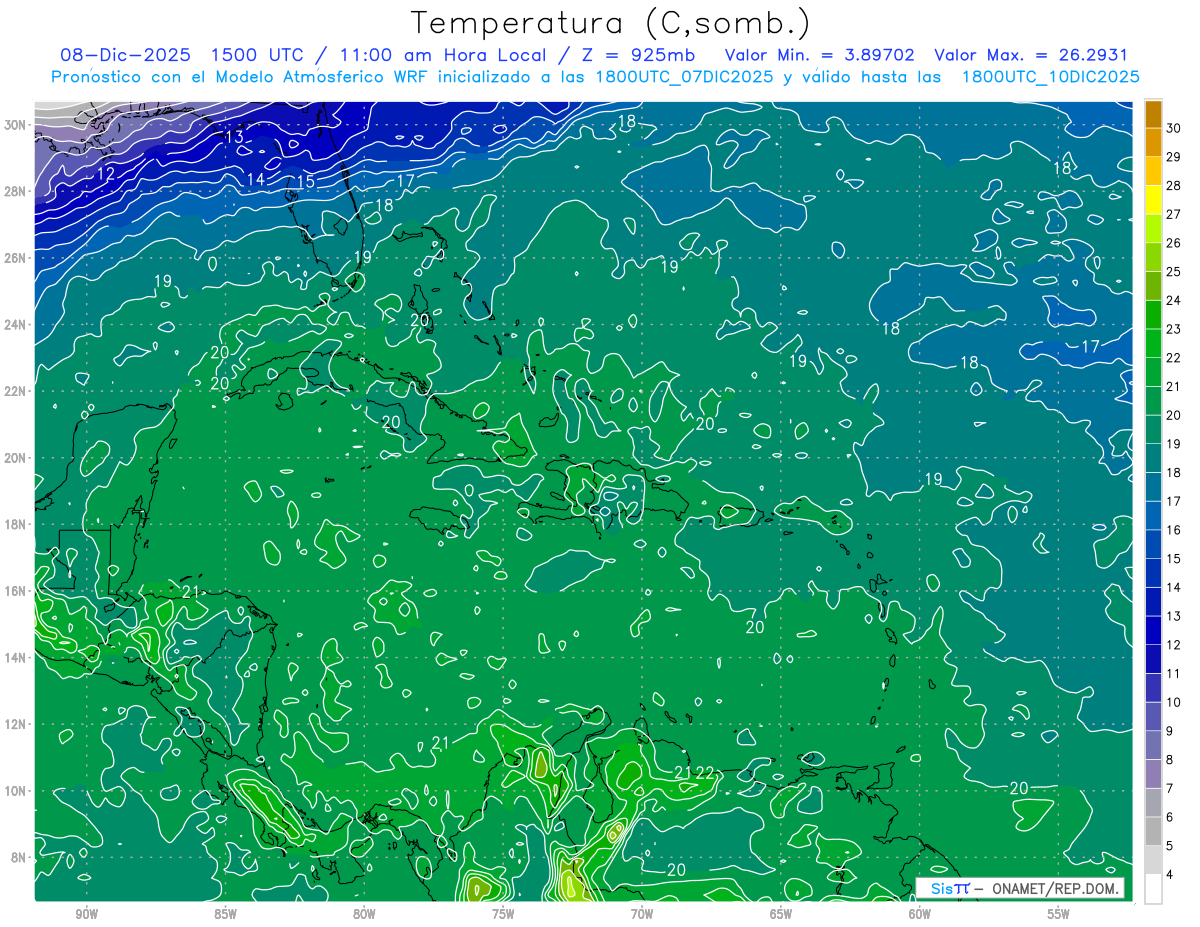This screenshot has height=927, width=1200.
Task: Click the '1500 UTC' time text
Action: coord(257,55)
